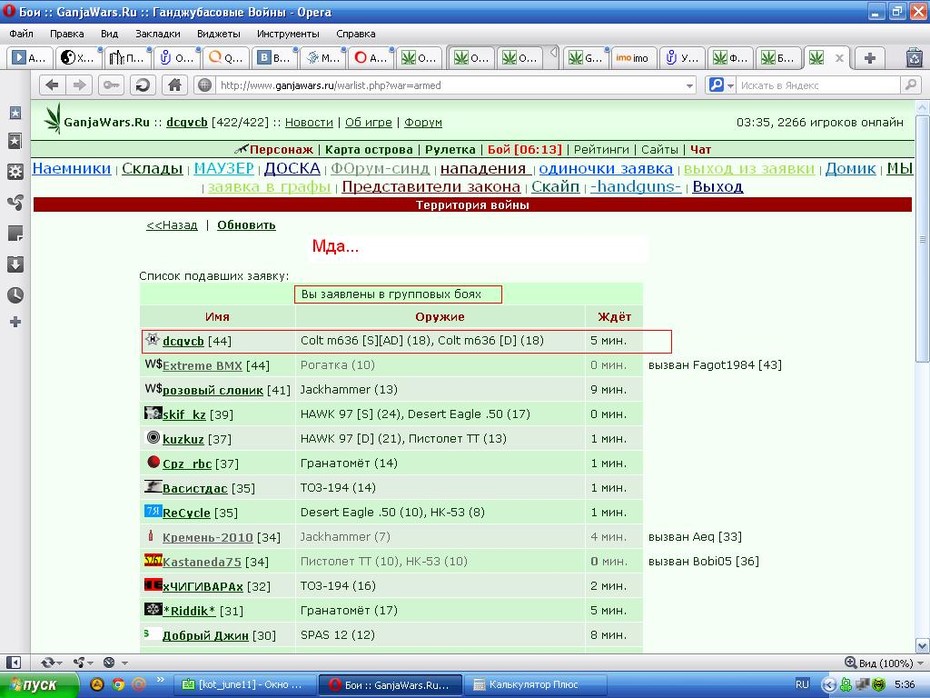The width and height of the screenshot is (930, 698).
Task: Open the пуск Start button
Action: click(39, 685)
